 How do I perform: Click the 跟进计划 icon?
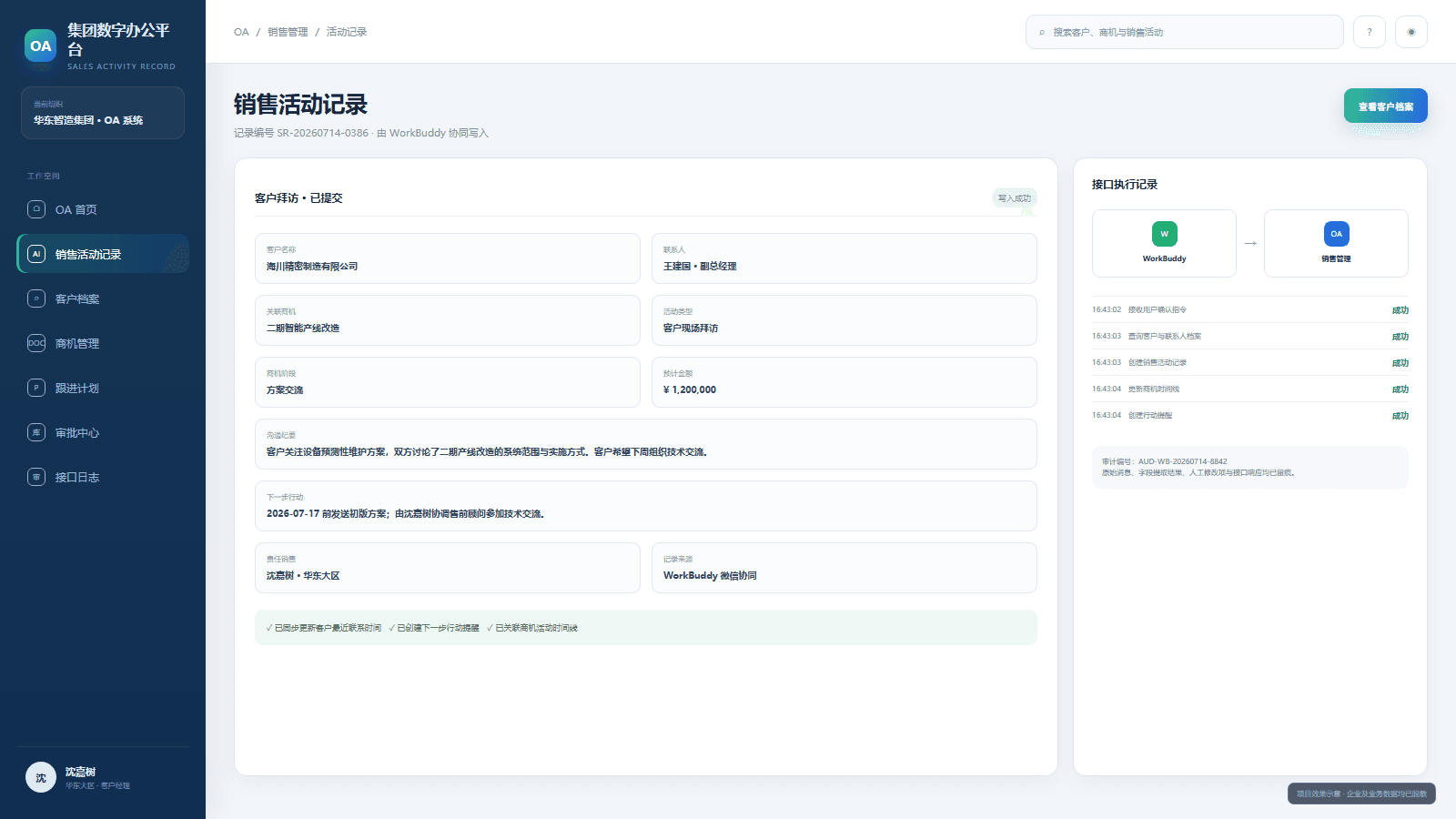click(36, 388)
